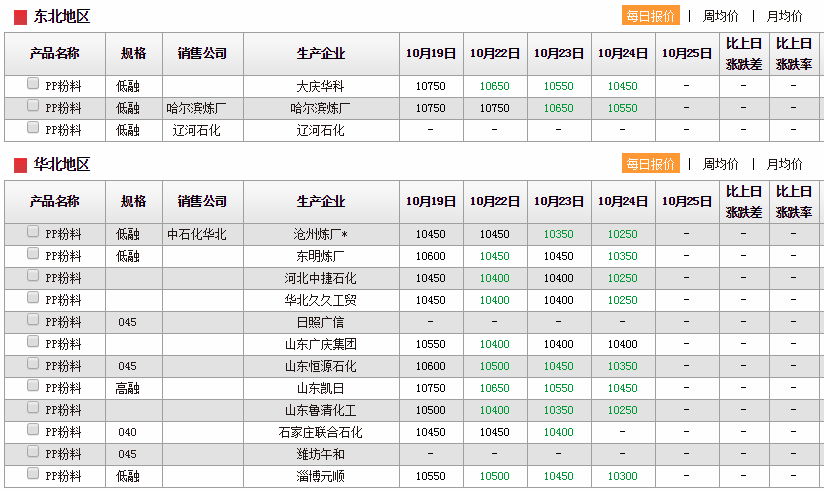Image resolution: width=824 pixels, height=492 pixels.
Task: Tick the 河北中捷石化 checkbox
Action: pos(33,275)
